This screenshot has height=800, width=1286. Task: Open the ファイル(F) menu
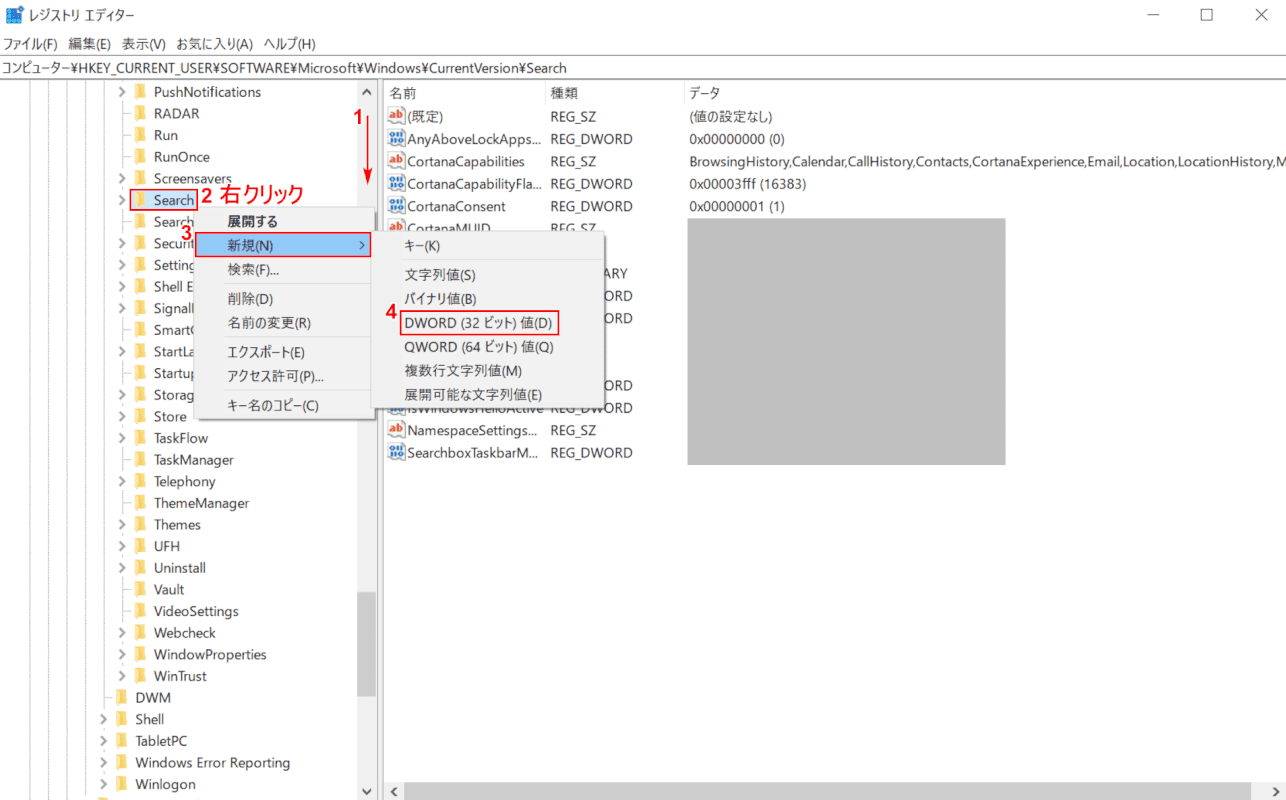[x=30, y=44]
